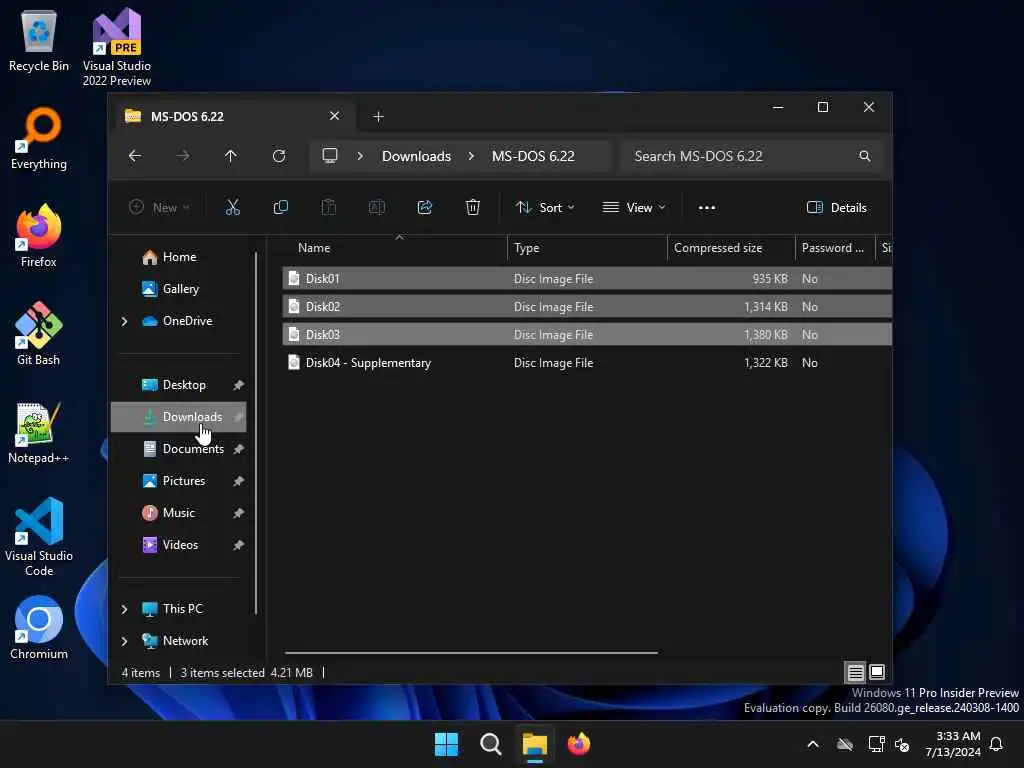
Task: Click the Paste clipboard icon
Action: pyautogui.click(x=328, y=208)
